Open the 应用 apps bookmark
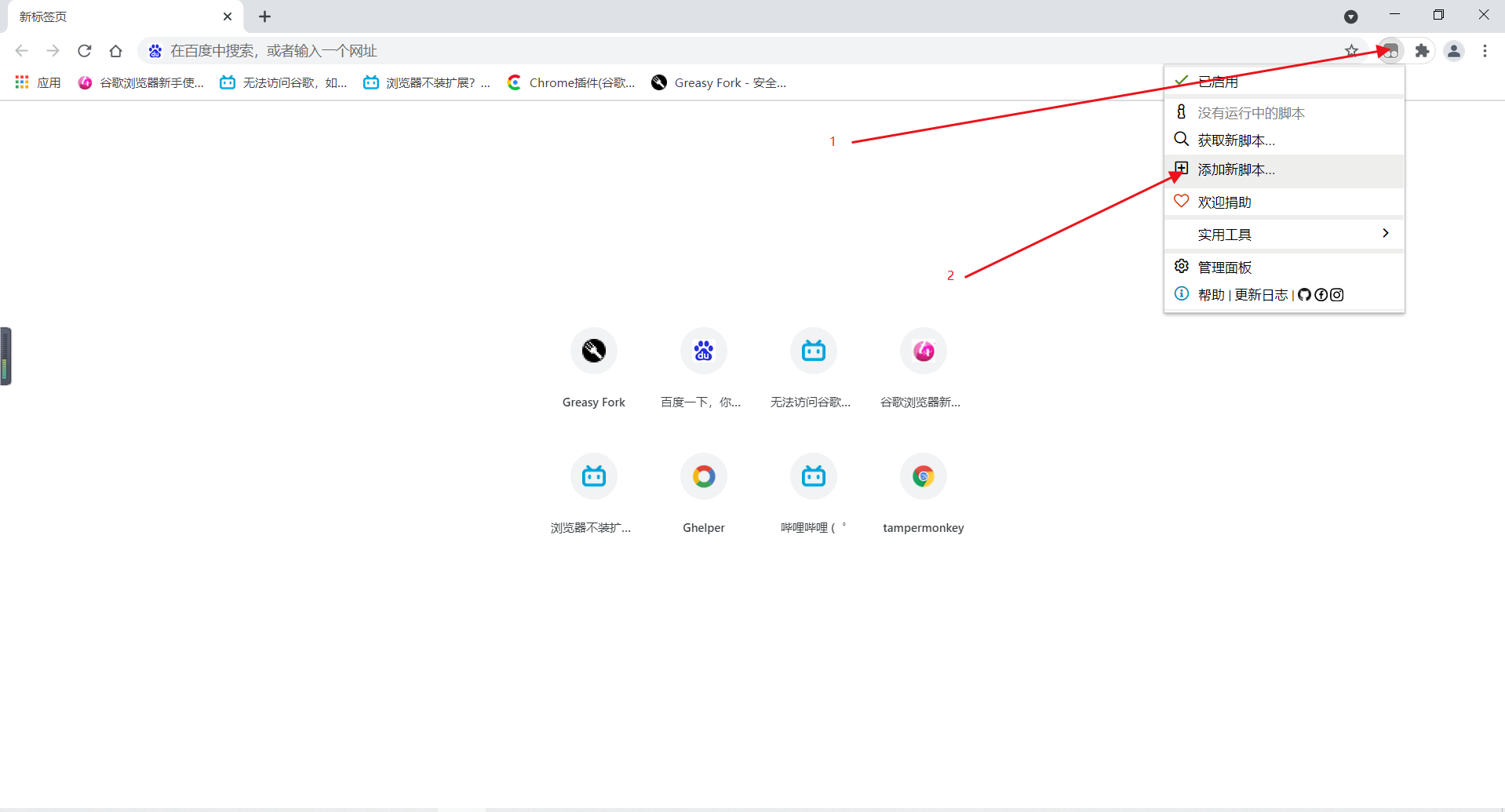 coord(38,82)
